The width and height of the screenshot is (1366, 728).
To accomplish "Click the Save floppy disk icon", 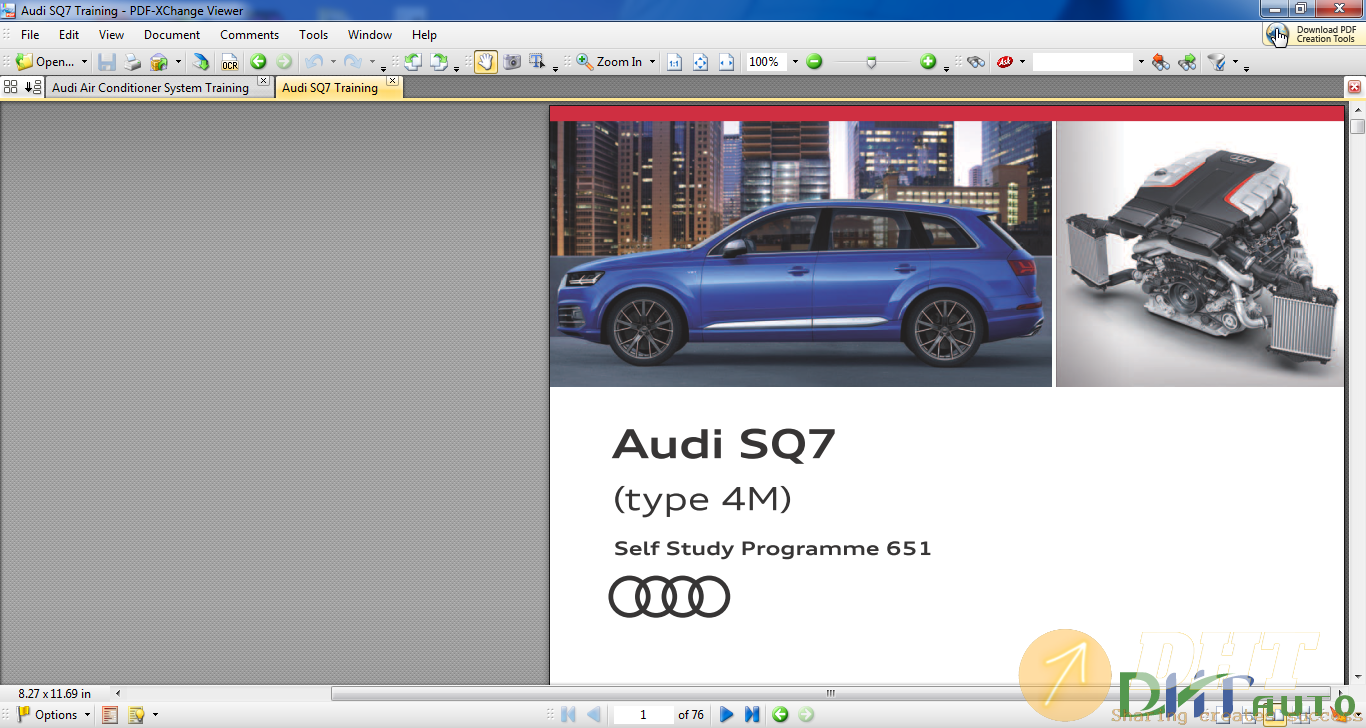I will point(107,62).
